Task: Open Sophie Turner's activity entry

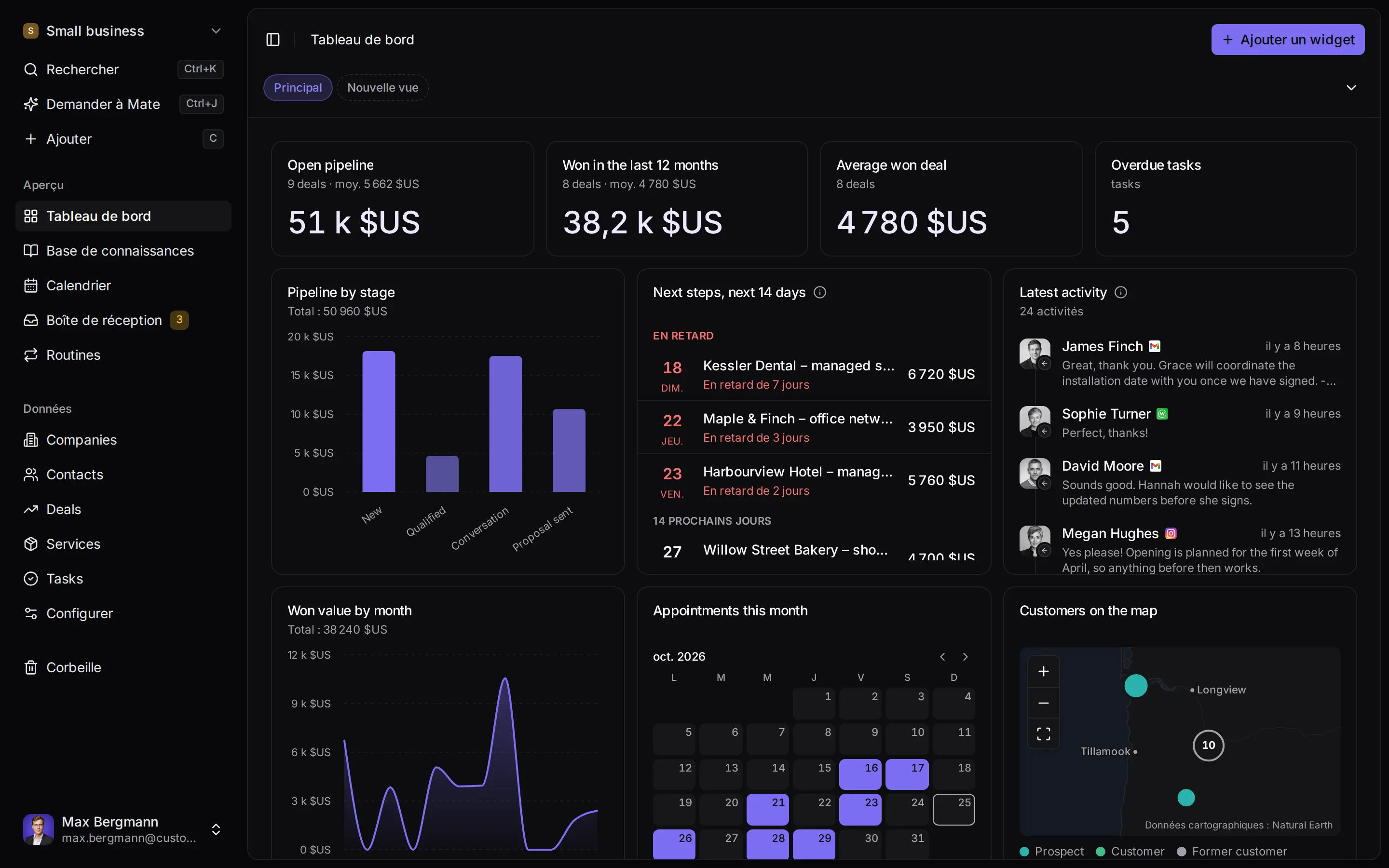Action: (x=1180, y=422)
